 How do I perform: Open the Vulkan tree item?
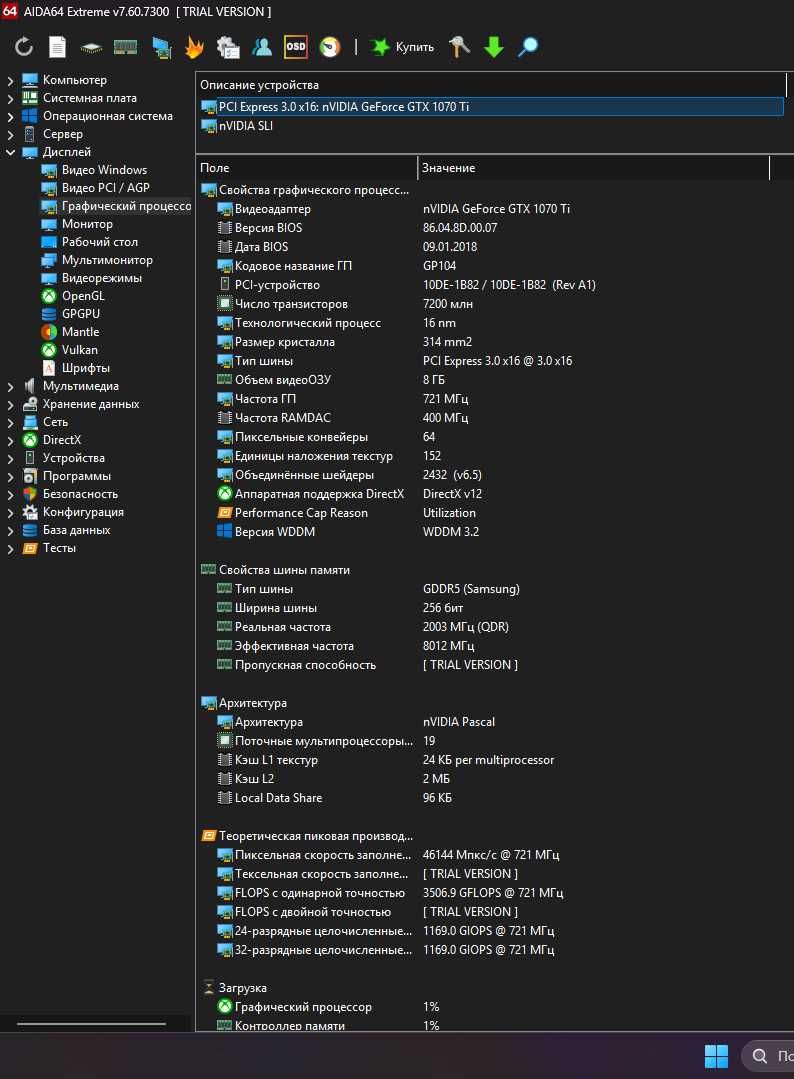coord(69,350)
